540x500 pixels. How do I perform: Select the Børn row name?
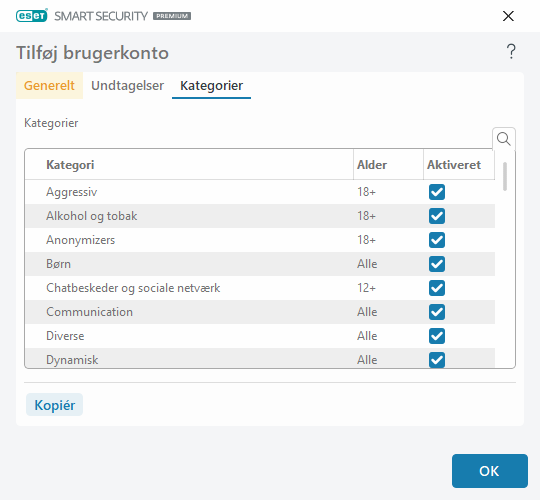click(59, 264)
